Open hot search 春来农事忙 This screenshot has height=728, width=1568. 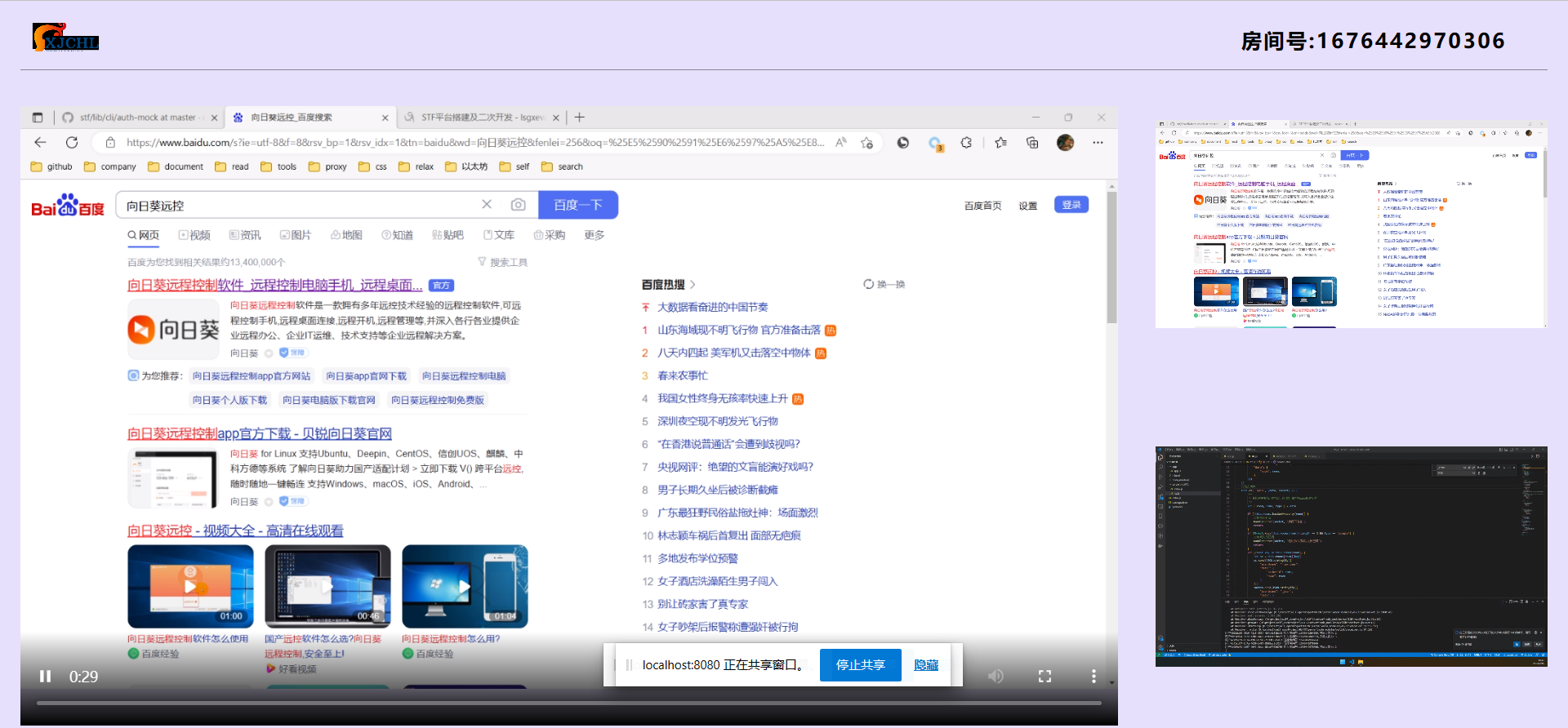point(683,375)
